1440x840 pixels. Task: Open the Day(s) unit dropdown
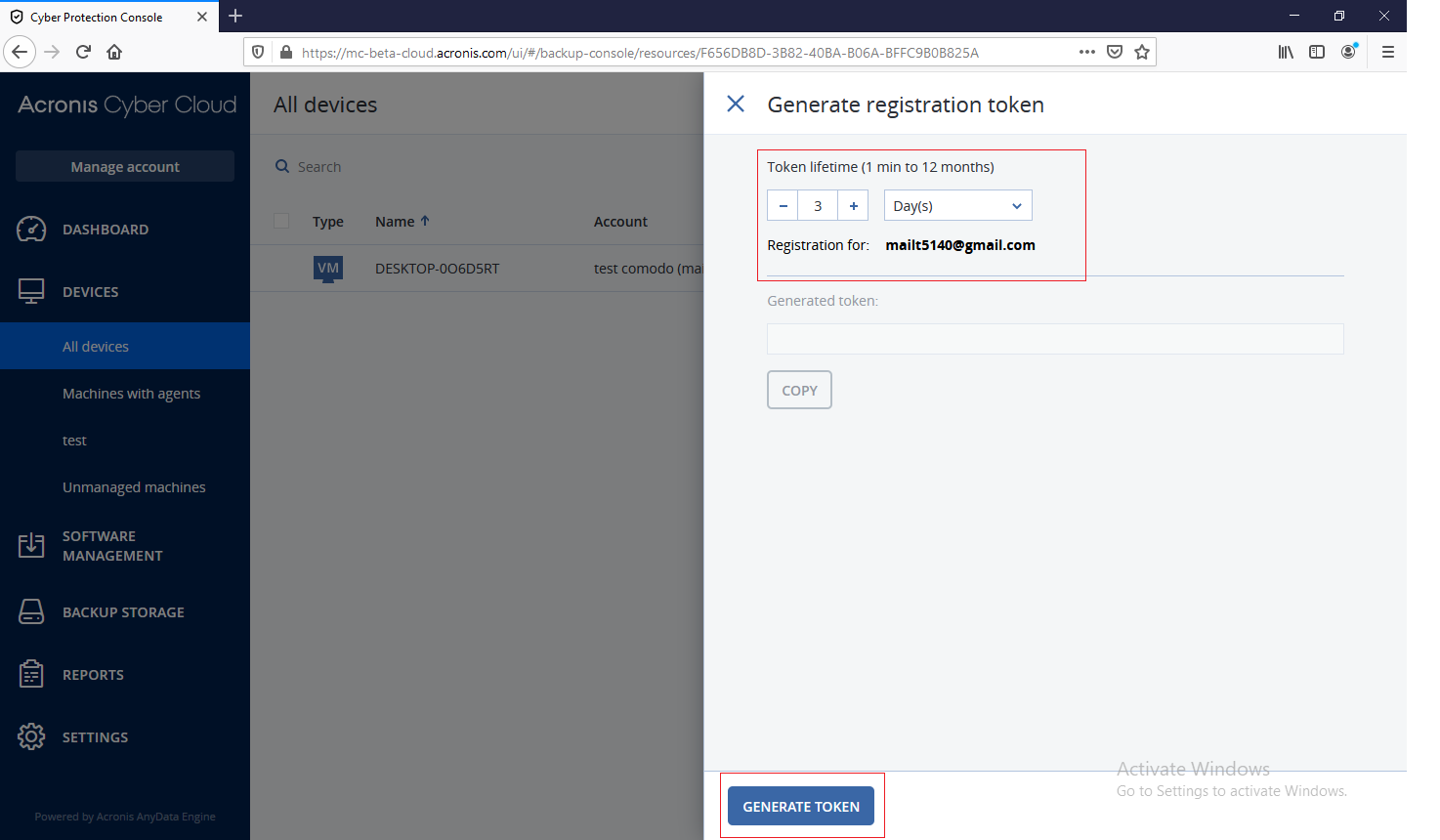(957, 205)
